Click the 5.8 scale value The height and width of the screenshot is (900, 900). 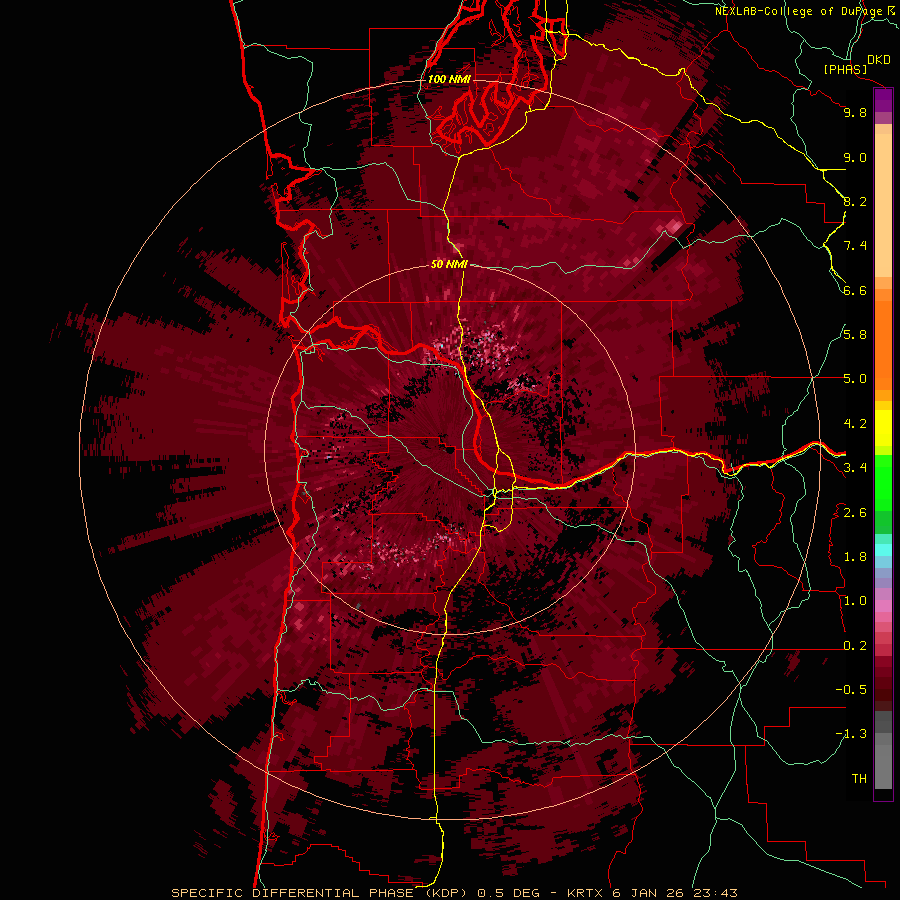click(855, 335)
